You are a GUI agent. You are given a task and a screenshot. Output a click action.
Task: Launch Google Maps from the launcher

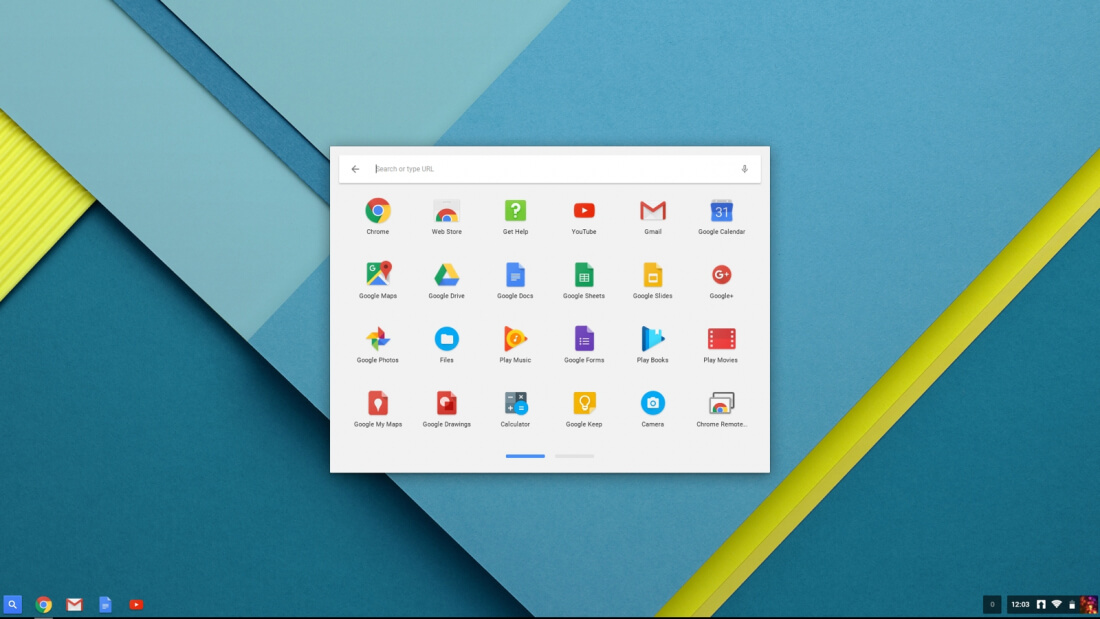point(378,275)
